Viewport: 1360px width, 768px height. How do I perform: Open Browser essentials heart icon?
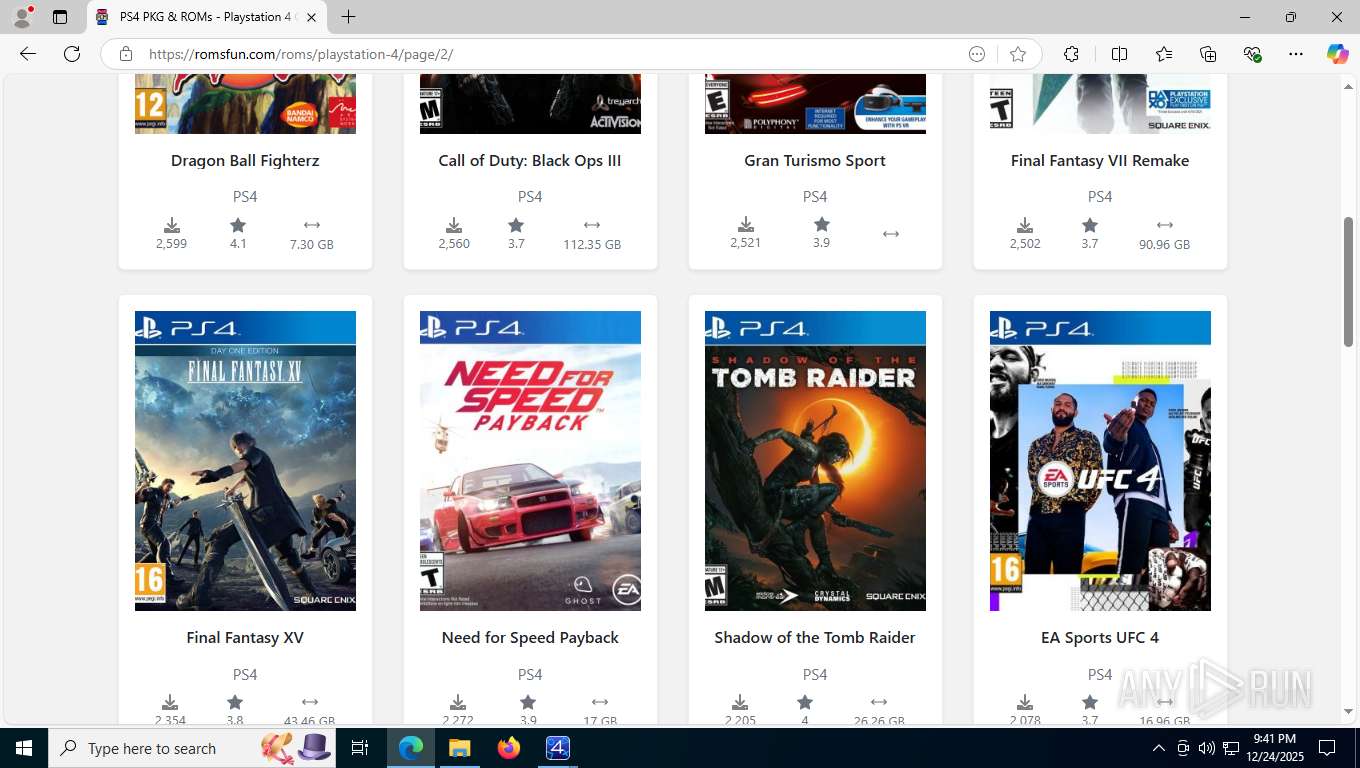pos(1252,54)
